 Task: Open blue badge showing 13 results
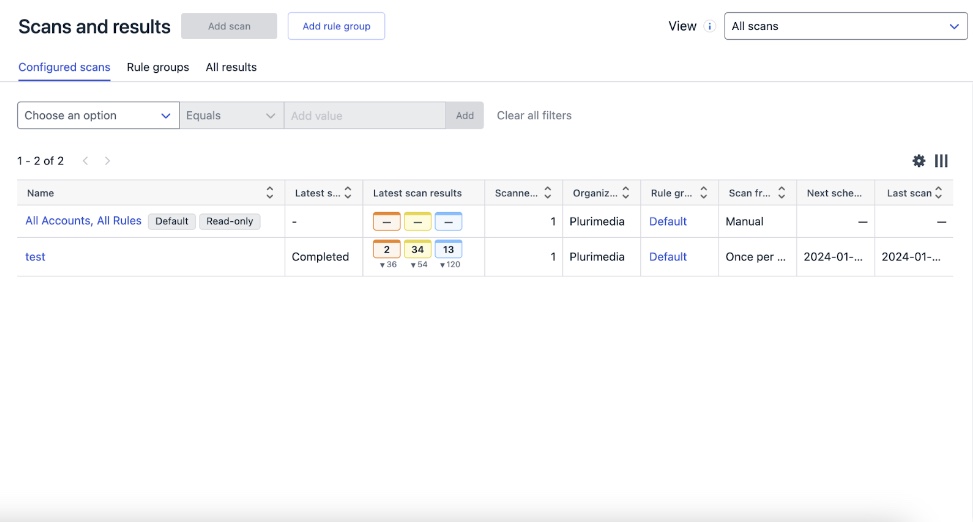(x=449, y=250)
